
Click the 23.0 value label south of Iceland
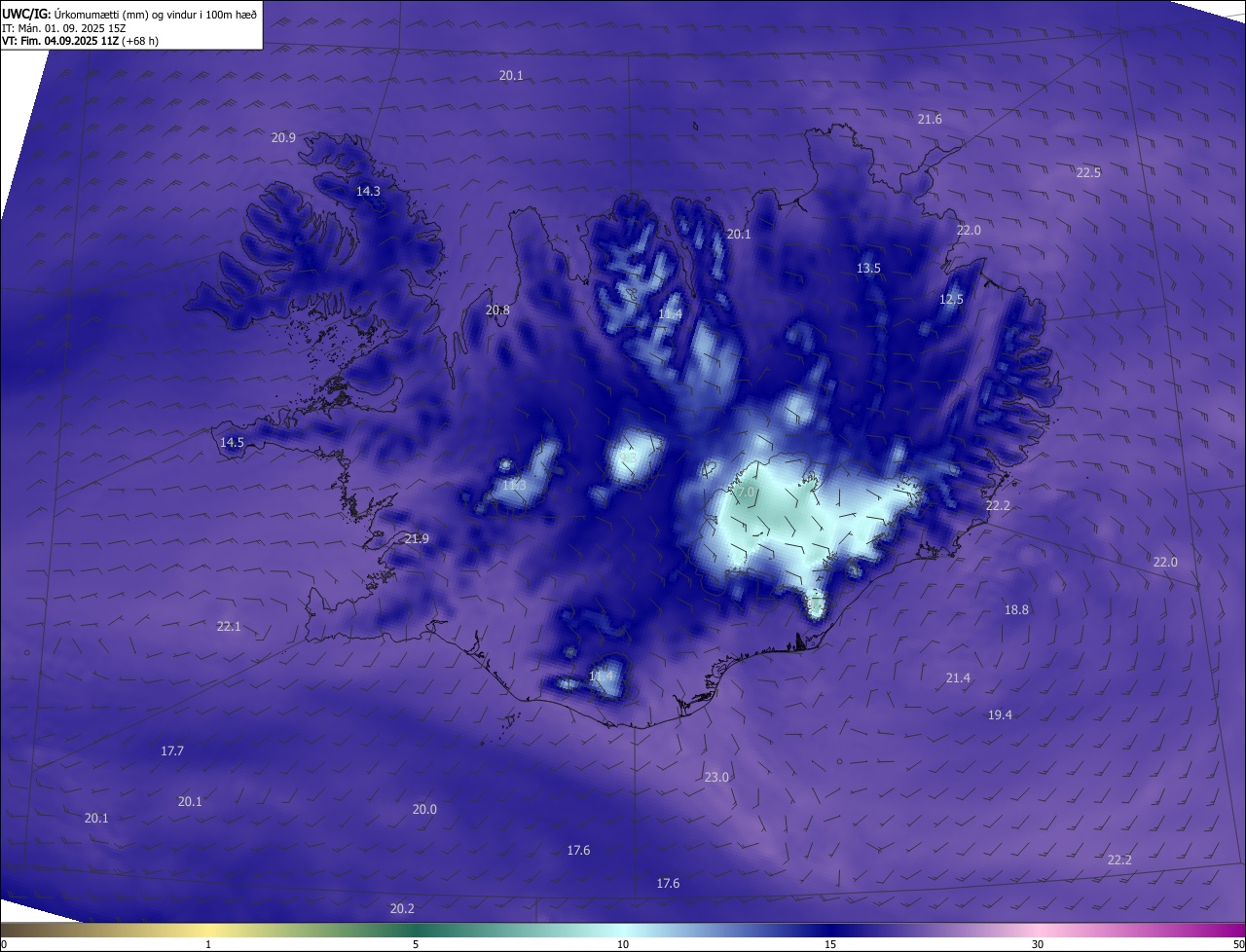tap(716, 777)
